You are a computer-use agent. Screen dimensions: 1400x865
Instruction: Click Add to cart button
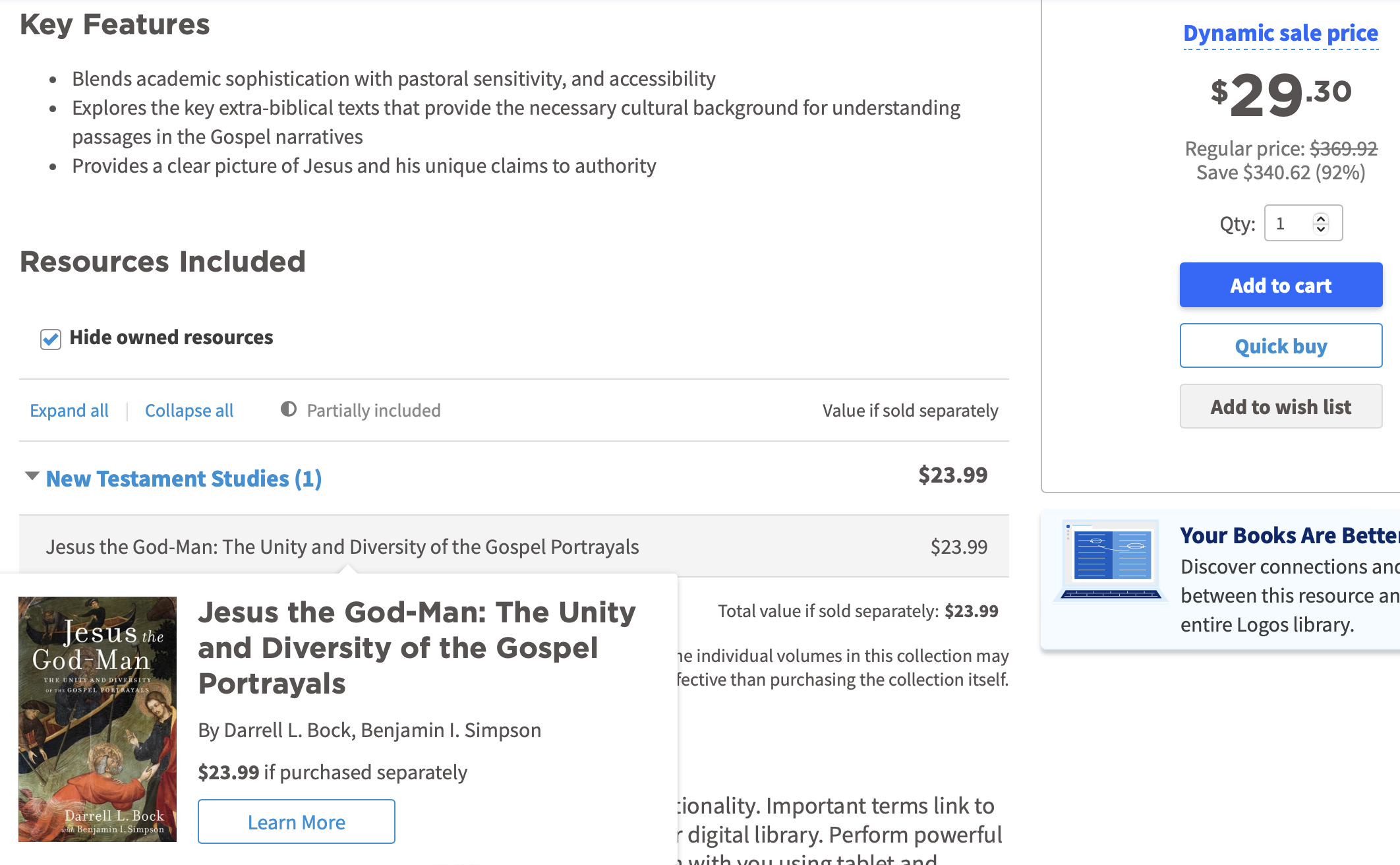(x=1281, y=285)
